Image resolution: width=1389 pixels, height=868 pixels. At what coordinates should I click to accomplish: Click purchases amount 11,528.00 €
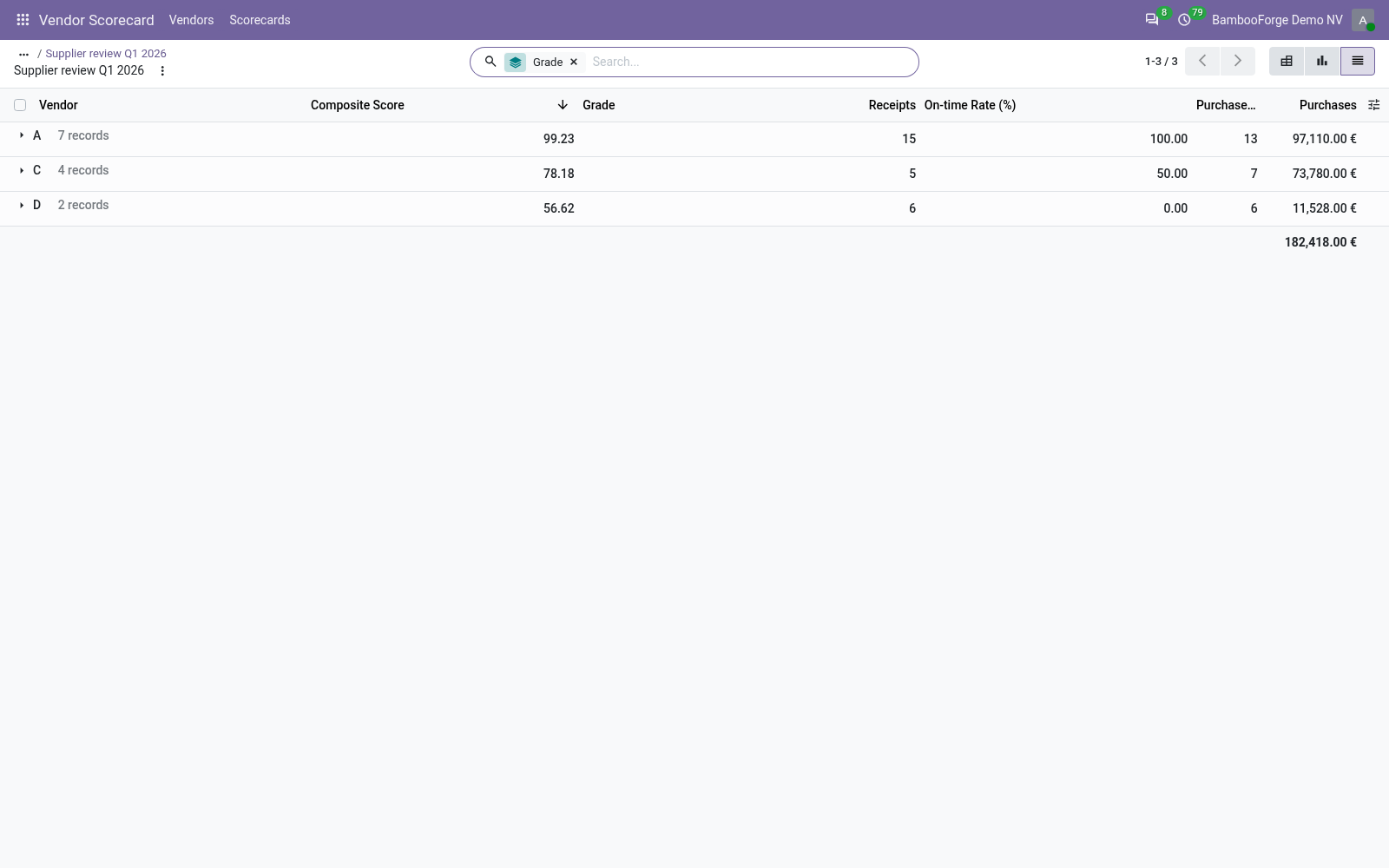pos(1324,208)
